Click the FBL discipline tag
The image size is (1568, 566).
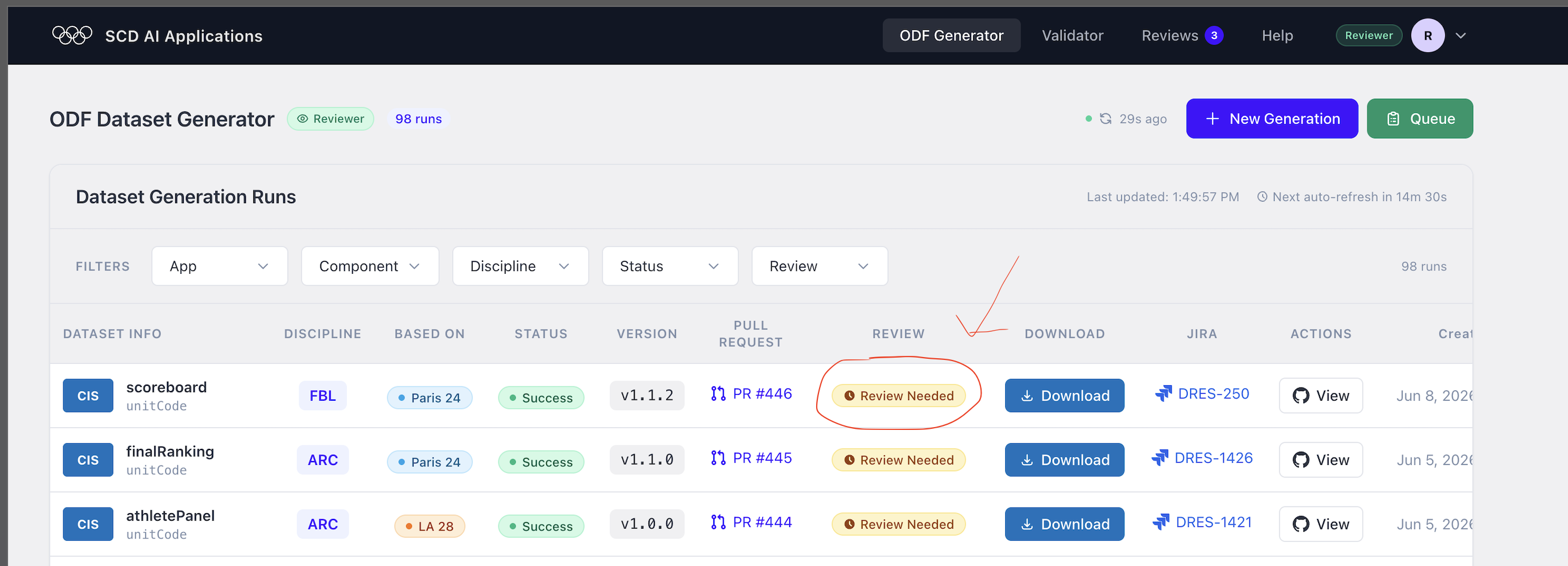point(323,396)
